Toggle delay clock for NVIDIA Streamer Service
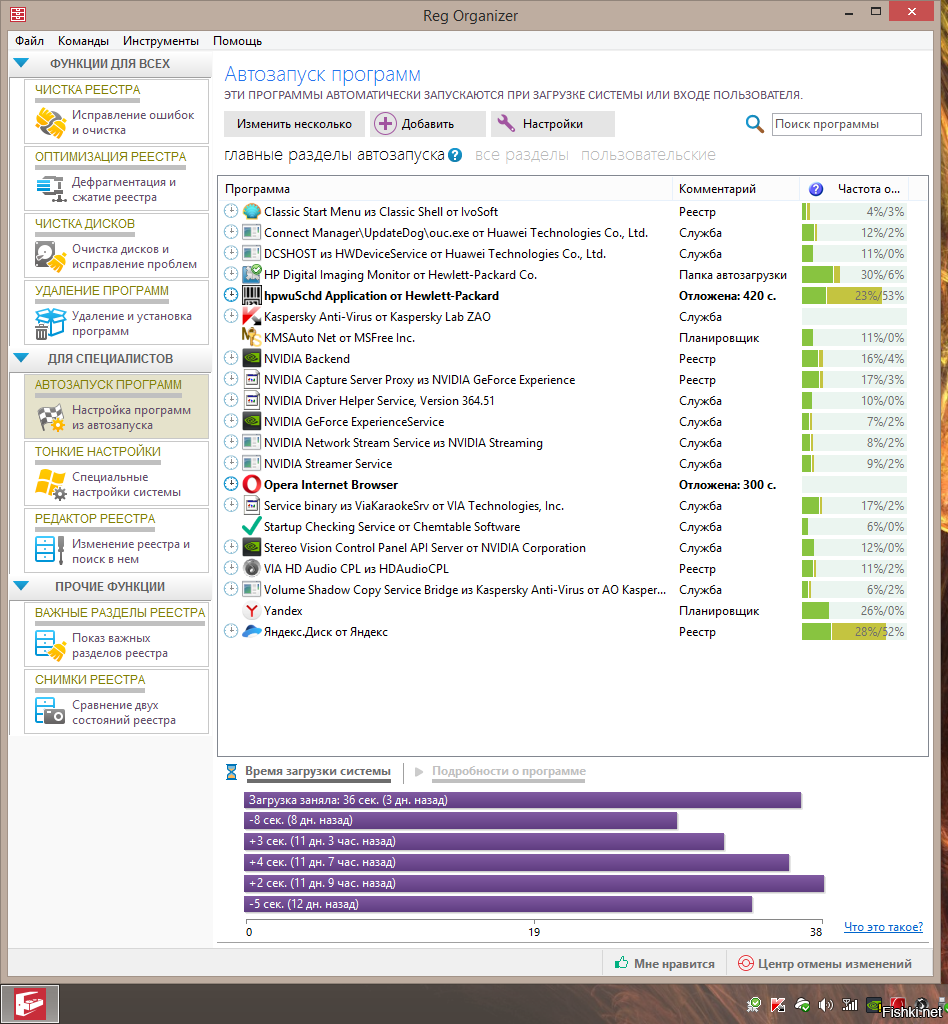Image resolution: width=948 pixels, height=1024 pixels. click(x=230, y=463)
